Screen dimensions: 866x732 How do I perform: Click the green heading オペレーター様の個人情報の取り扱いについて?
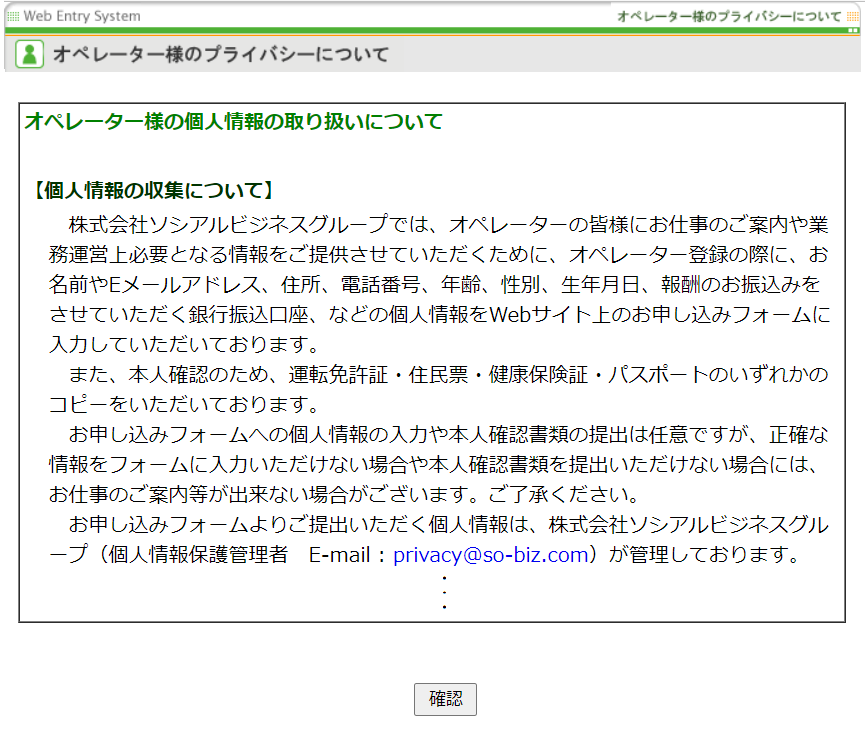click(x=234, y=121)
